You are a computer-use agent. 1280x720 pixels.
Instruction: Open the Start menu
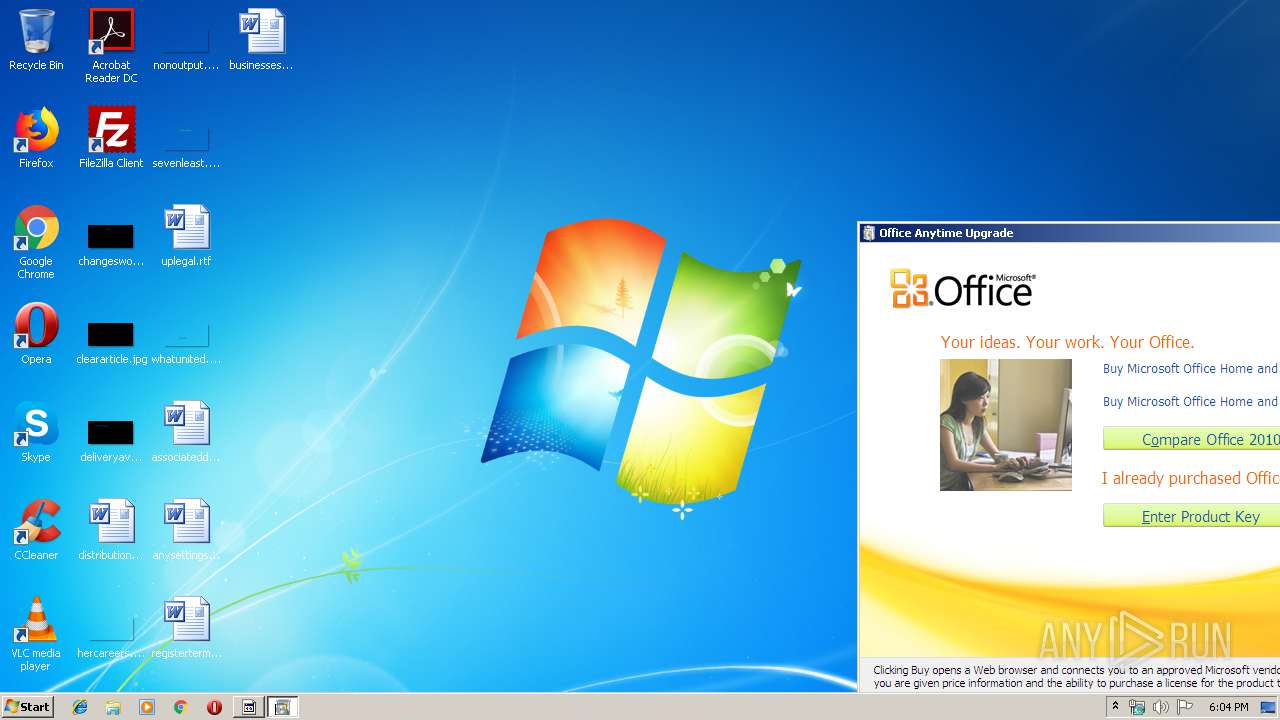coord(27,707)
